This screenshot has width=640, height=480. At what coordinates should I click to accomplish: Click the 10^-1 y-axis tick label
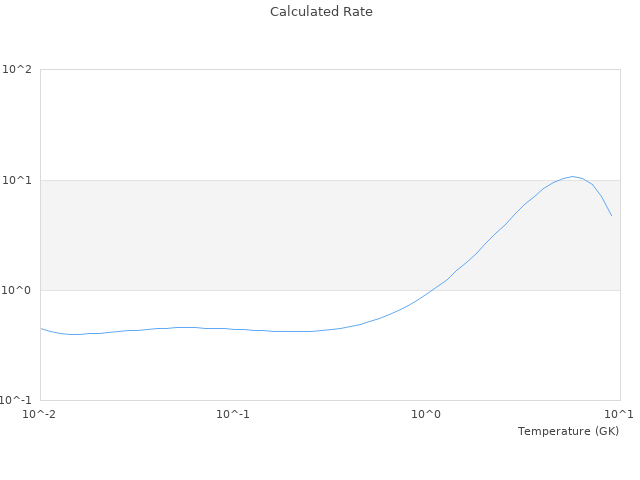click(x=17, y=400)
